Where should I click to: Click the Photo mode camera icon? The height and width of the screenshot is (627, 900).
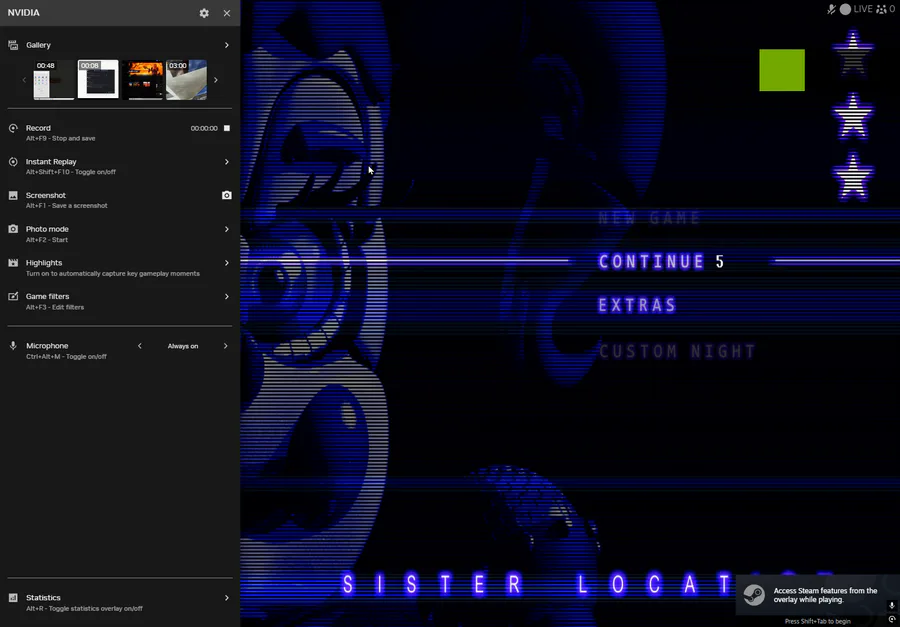[13, 229]
